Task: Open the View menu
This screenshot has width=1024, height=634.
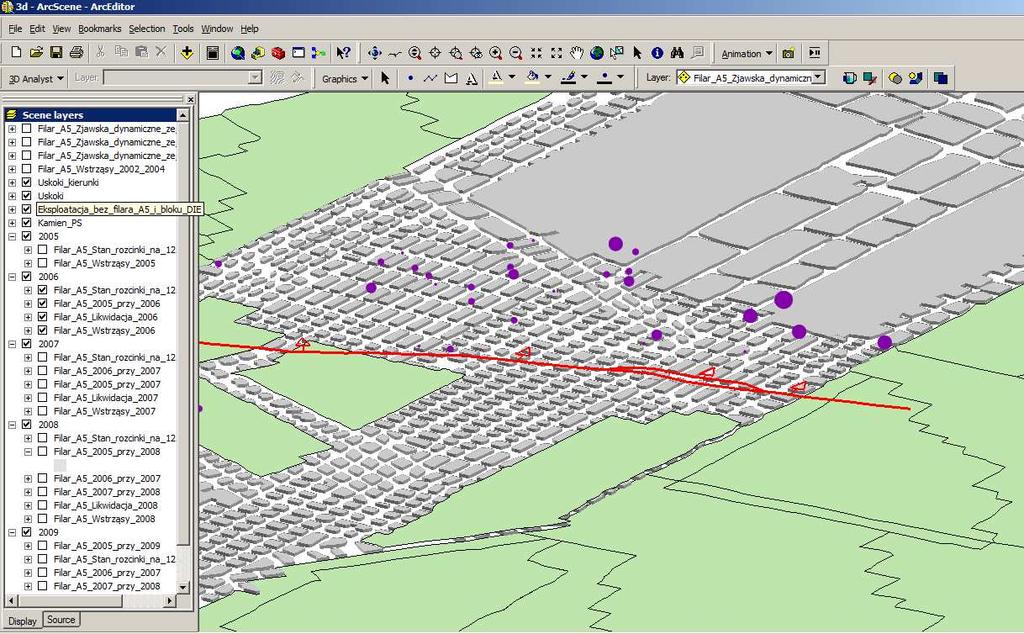Action: [61, 29]
